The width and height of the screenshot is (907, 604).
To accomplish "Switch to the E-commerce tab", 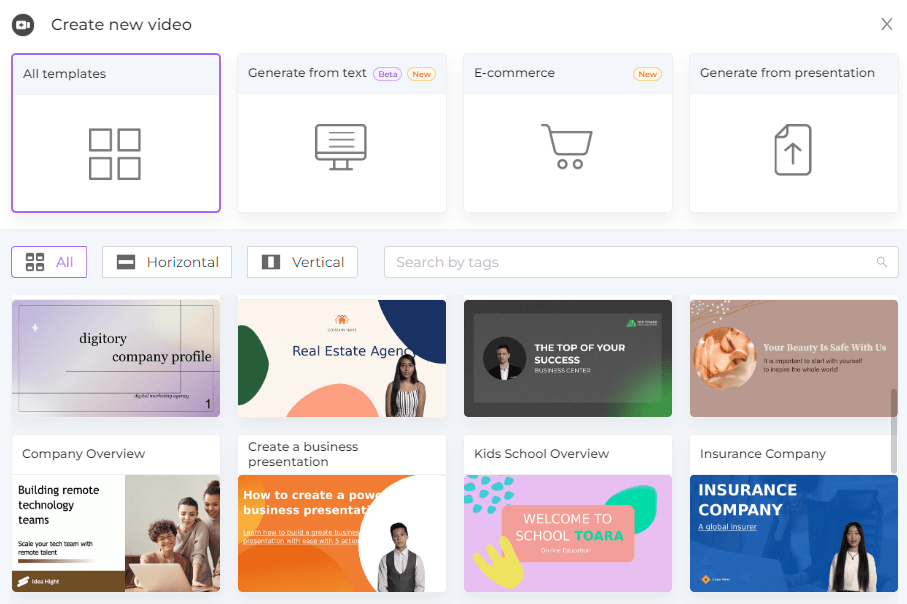I will click(567, 130).
